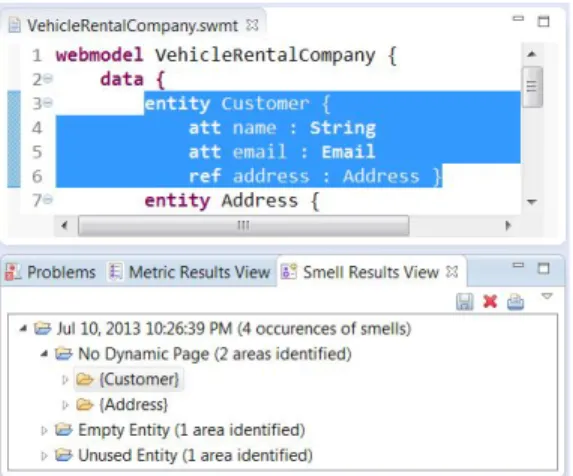Screen dimensions: 573x476
Task: Select the {Address} smell result item
Action: (133, 405)
